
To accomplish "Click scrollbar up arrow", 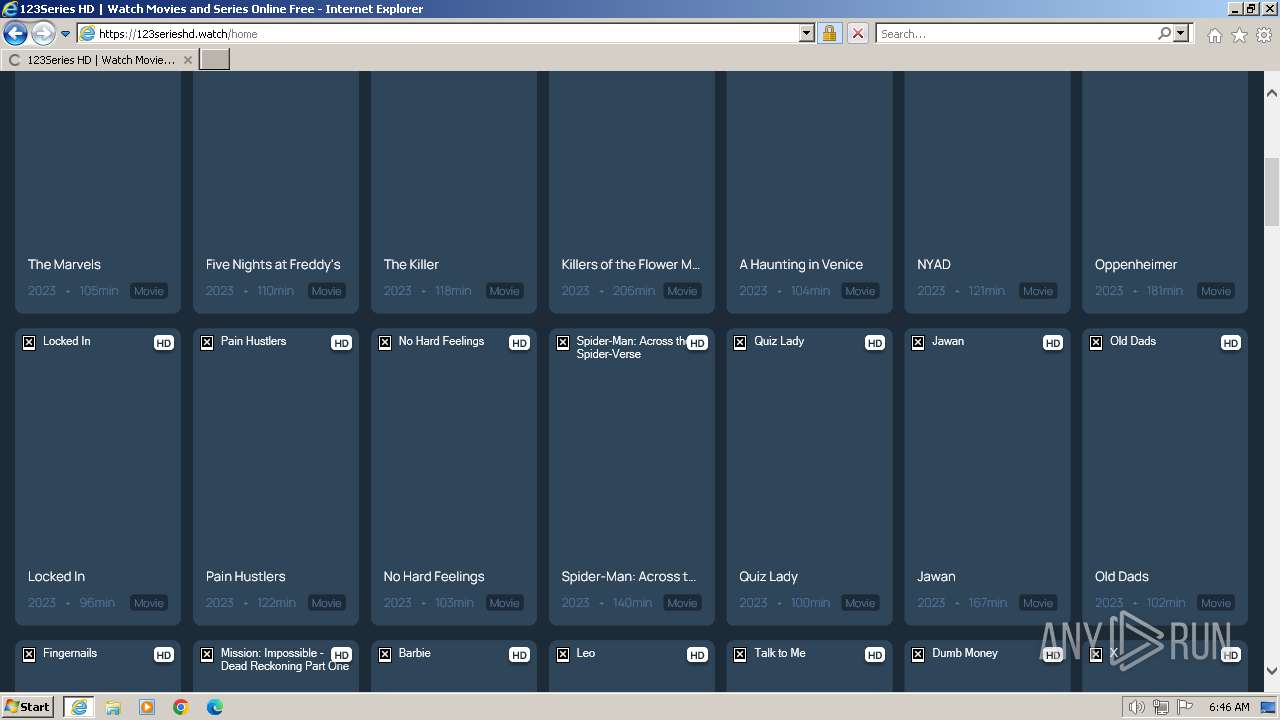I will coord(1272,93).
